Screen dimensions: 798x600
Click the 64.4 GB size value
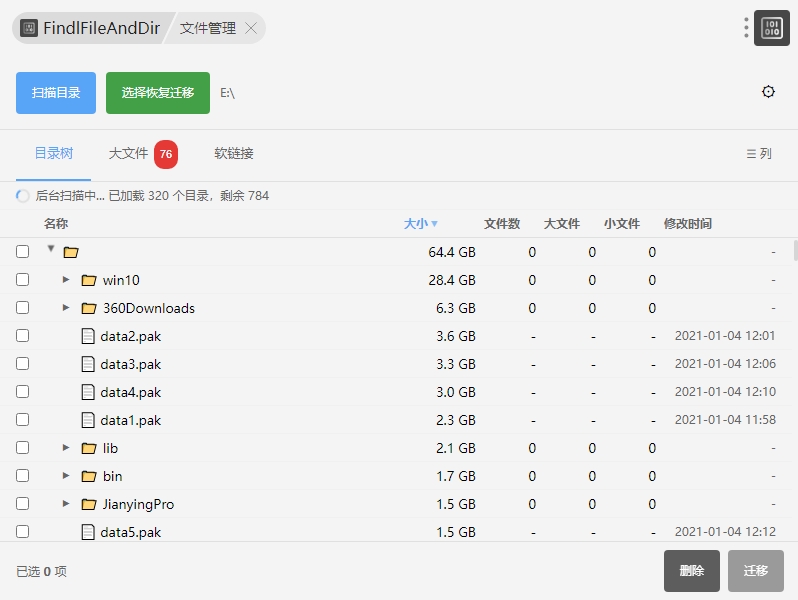click(x=452, y=252)
